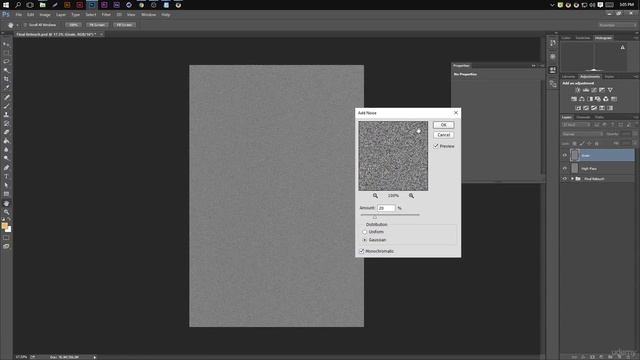This screenshot has height=360, width=640.
Task: Click the Amount slider handle
Action: coord(375,217)
